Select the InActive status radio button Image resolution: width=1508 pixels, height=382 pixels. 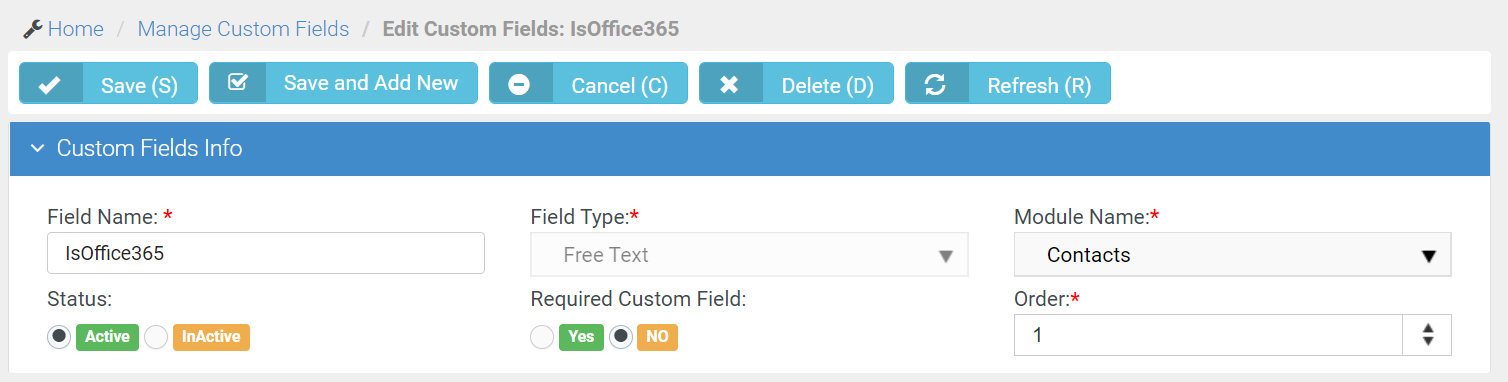coord(156,337)
